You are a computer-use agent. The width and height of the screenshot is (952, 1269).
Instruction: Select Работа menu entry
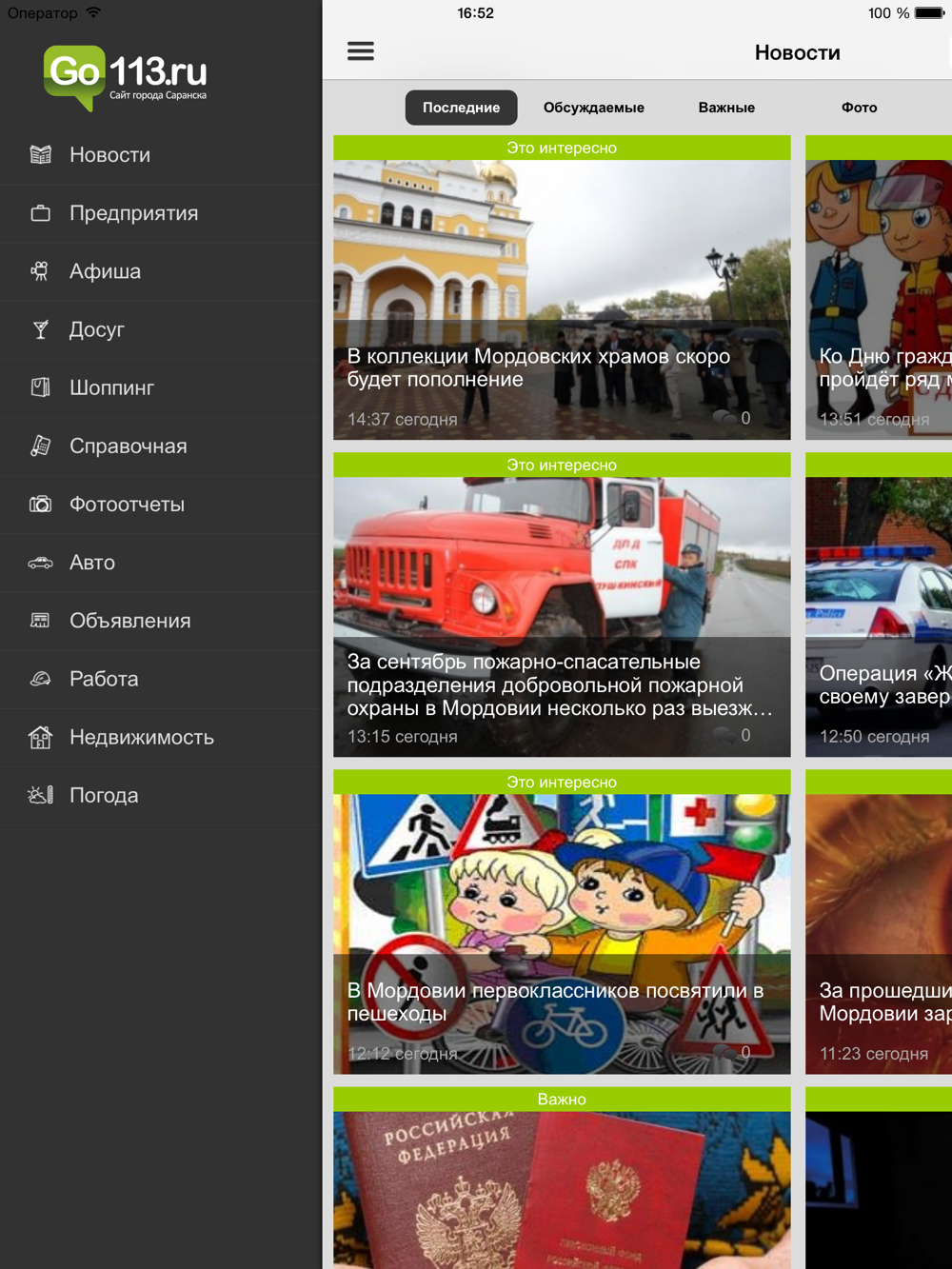pyautogui.click(x=161, y=679)
